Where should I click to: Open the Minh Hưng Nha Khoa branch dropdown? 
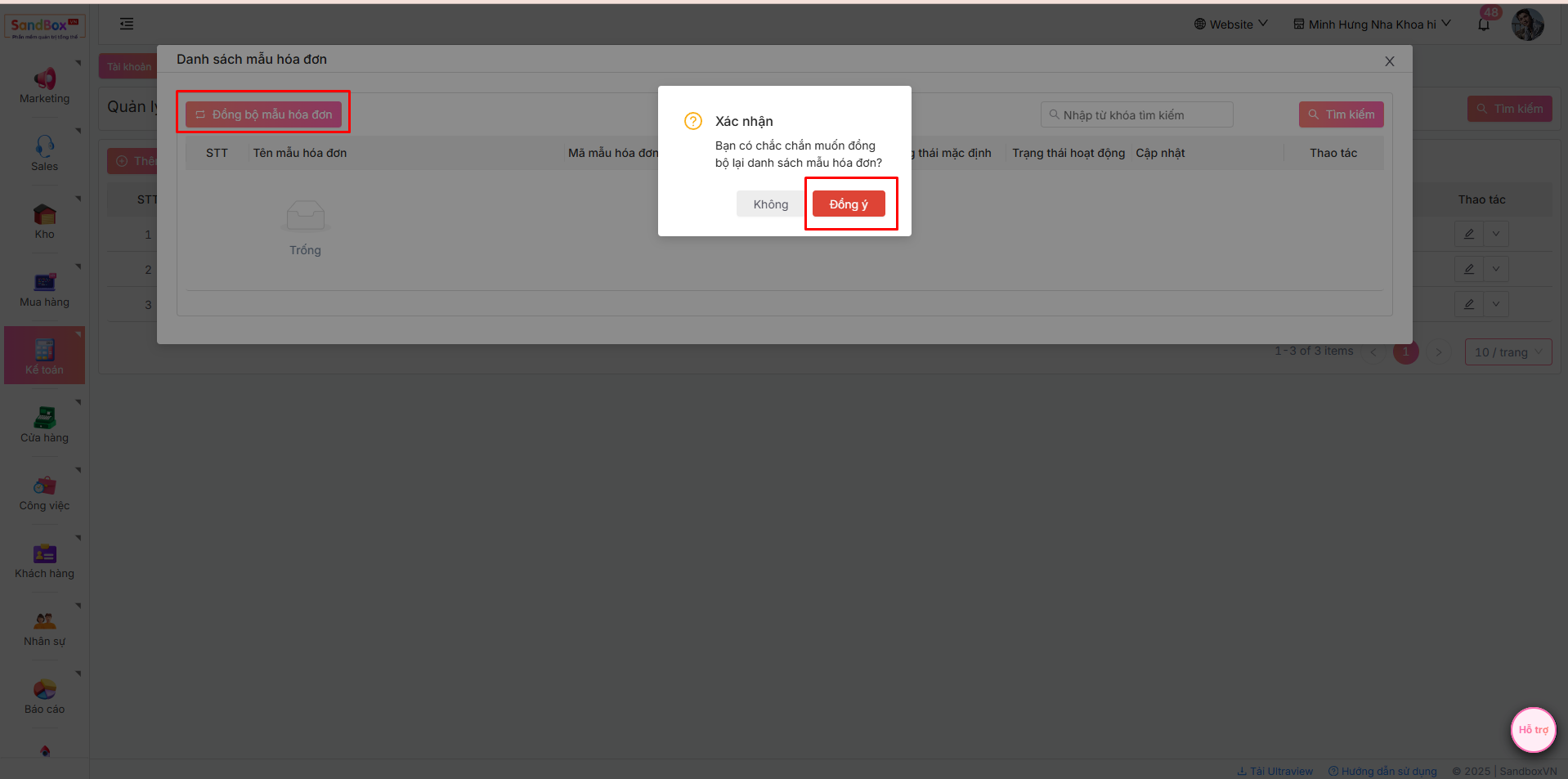click(1371, 25)
